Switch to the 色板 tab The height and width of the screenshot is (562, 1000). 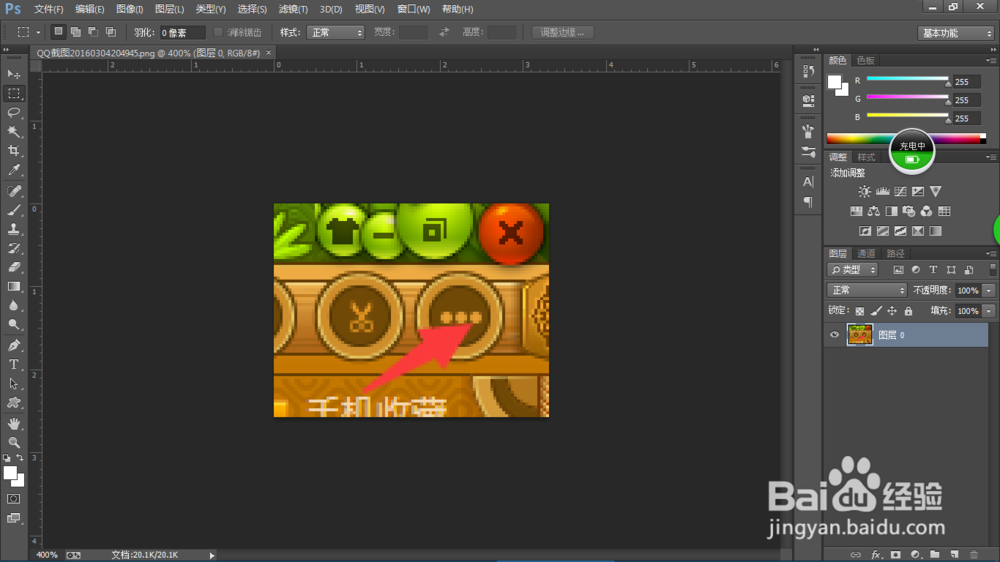(865, 61)
